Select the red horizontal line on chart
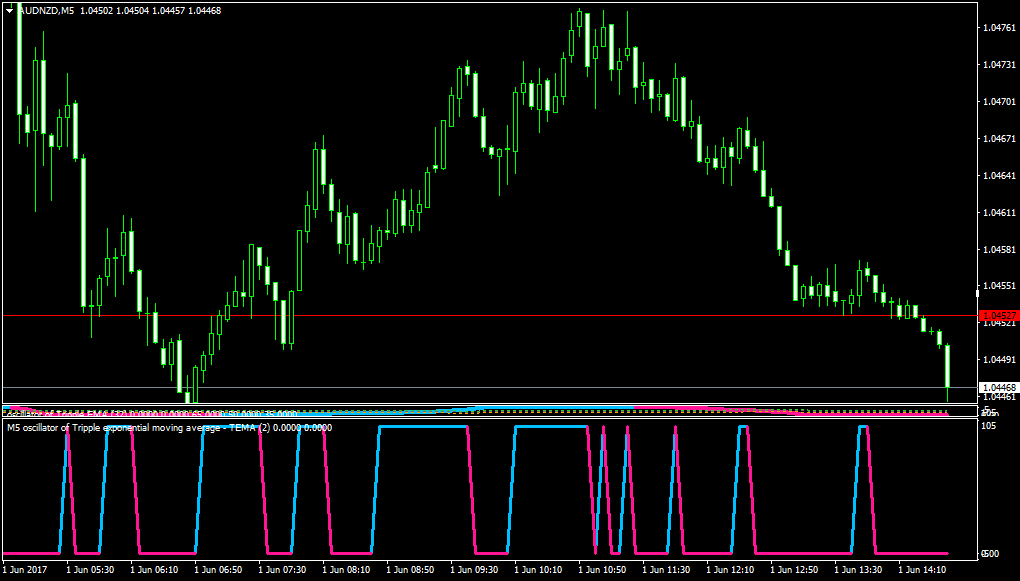Viewport: 1020px width, 581px height. (x=489, y=316)
